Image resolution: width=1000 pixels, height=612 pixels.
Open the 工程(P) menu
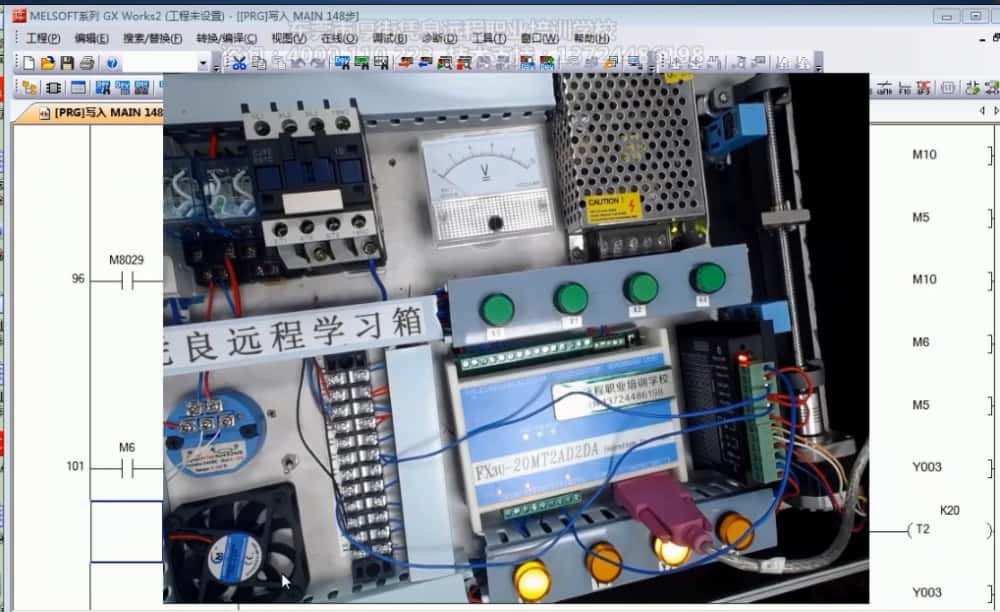tap(43, 38)
